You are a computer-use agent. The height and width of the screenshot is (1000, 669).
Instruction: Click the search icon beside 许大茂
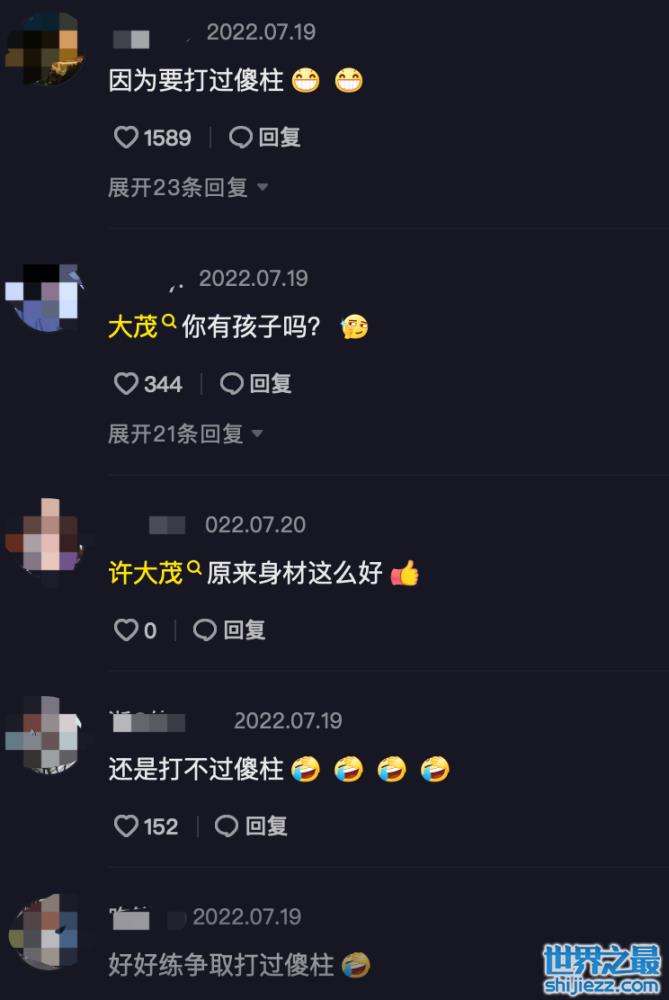pos(194,567)
